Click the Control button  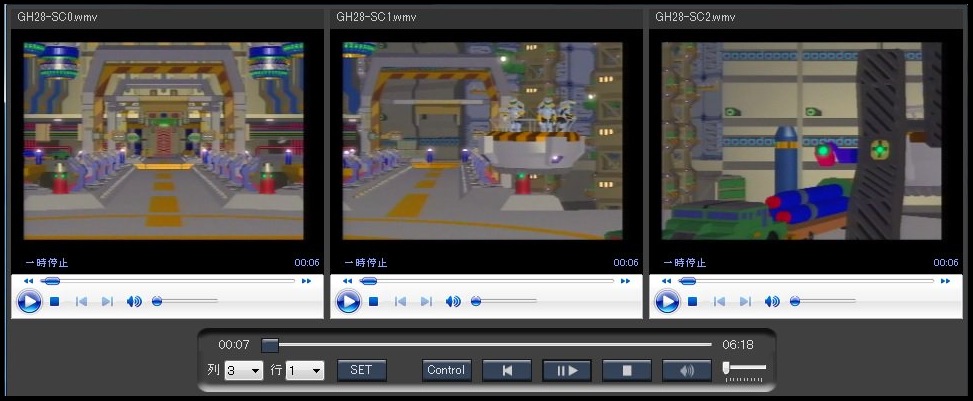pyautogui.click(x=446, y=370)
